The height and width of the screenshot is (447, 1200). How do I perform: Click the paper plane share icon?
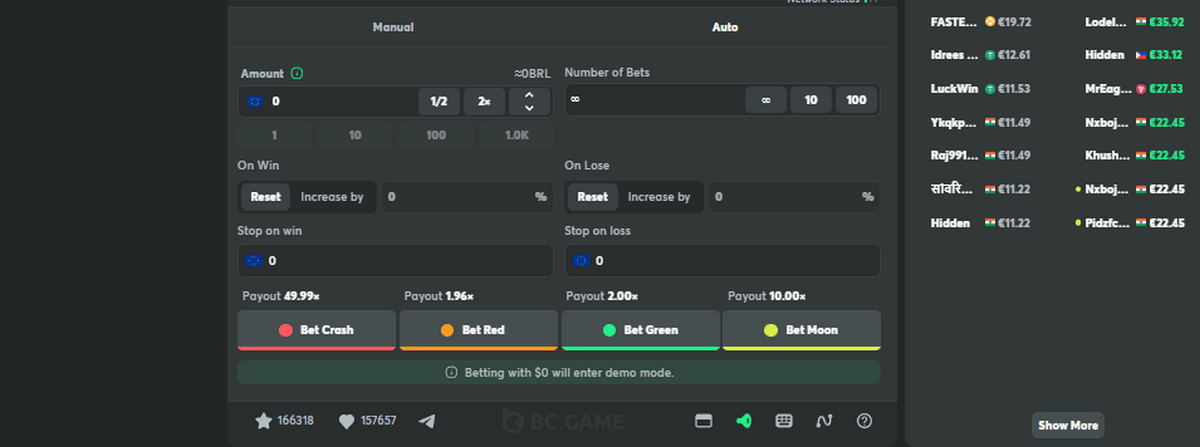[427, 421]
